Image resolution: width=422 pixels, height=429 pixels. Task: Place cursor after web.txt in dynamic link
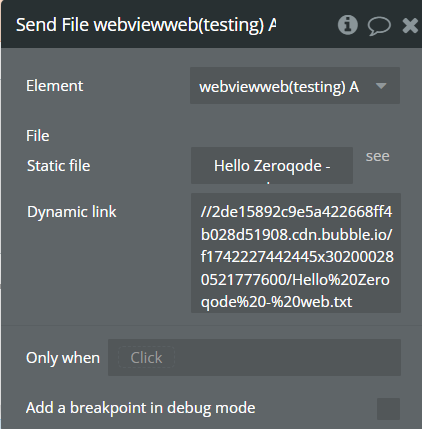pos(353,302)
